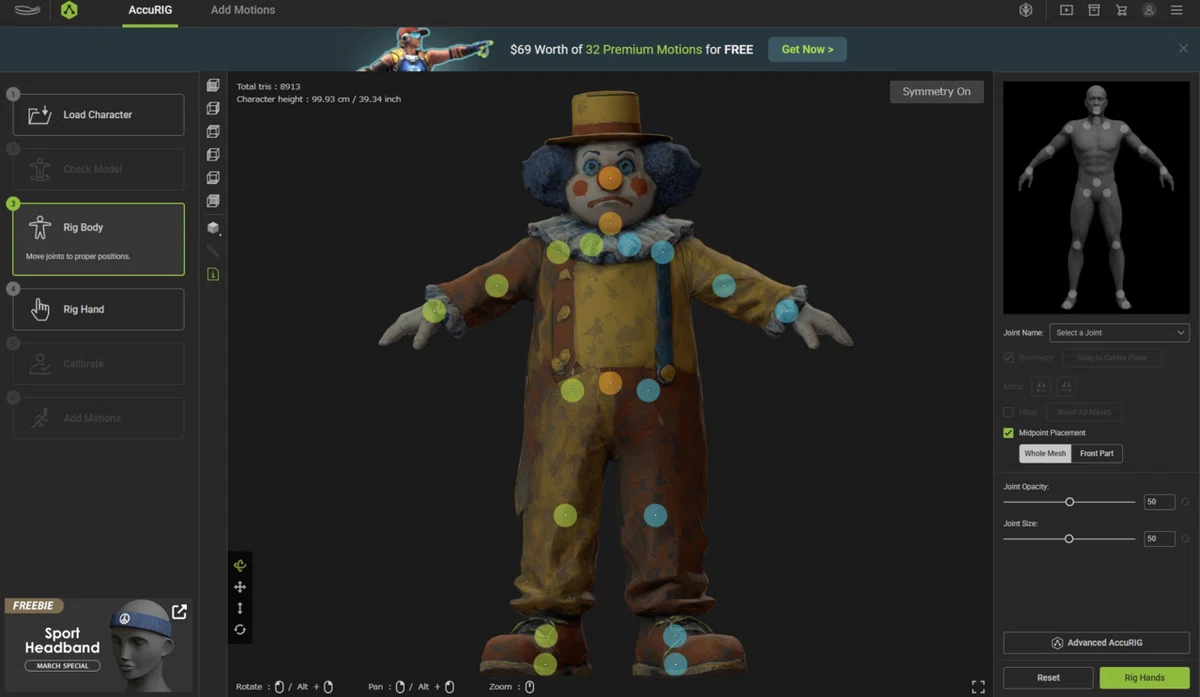The height and width of the screenshot is (697, 1200).
Task: Select the green orbit camera tool
Action: 240,566
